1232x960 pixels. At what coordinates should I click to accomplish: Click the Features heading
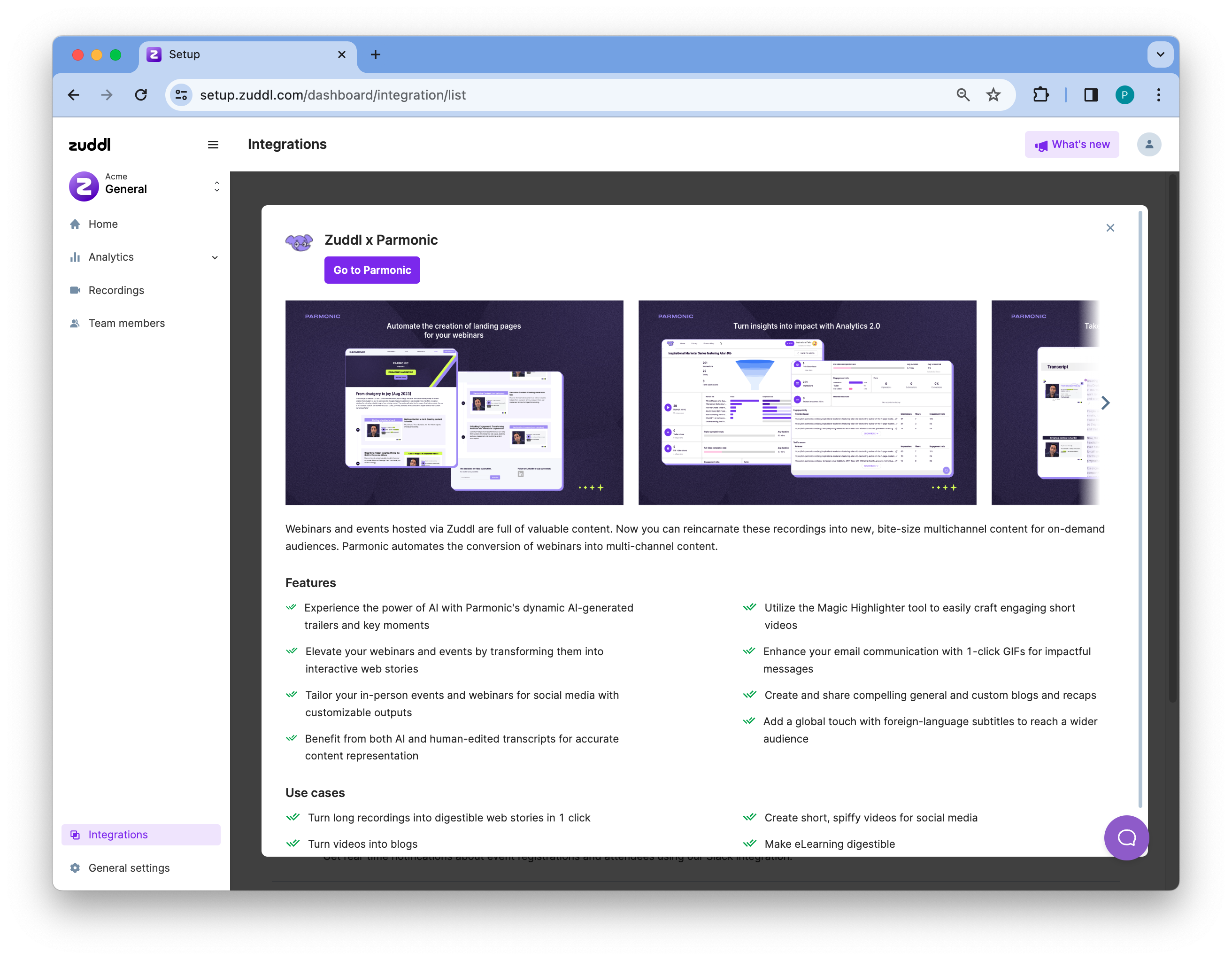[311, 583]
